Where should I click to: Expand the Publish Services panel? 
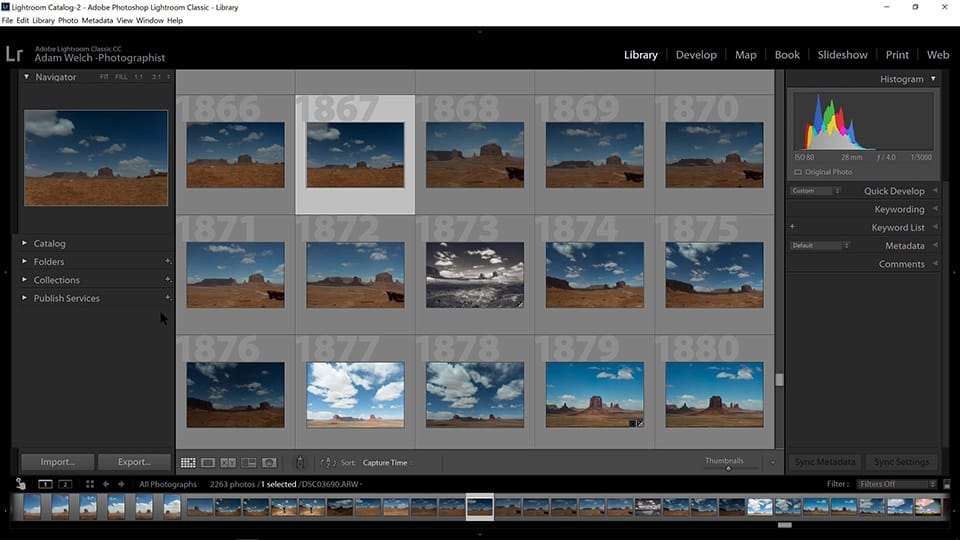coord(24,298)
